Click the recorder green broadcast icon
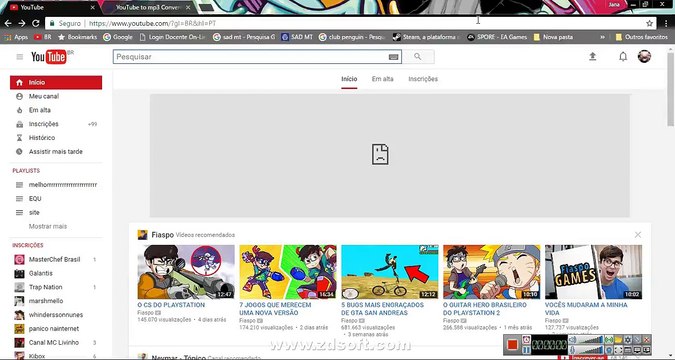The height and width of the screenshot is (360, 675). [609, 339]
